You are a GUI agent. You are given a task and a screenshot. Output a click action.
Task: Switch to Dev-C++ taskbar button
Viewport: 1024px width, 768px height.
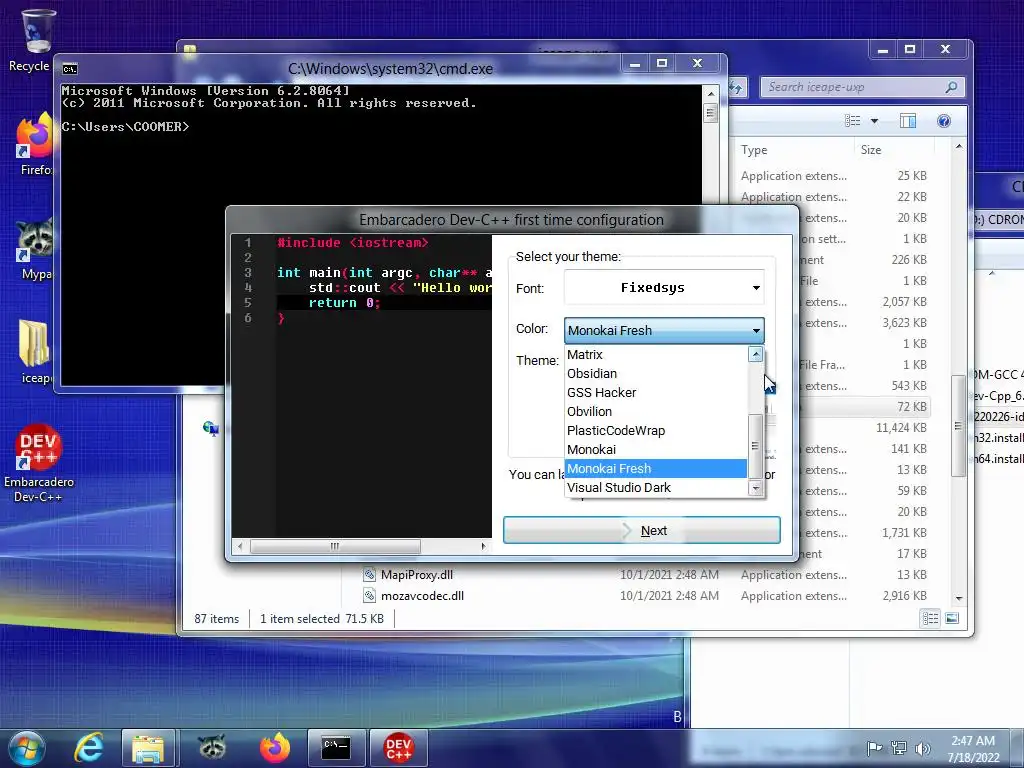coord(398,748)
